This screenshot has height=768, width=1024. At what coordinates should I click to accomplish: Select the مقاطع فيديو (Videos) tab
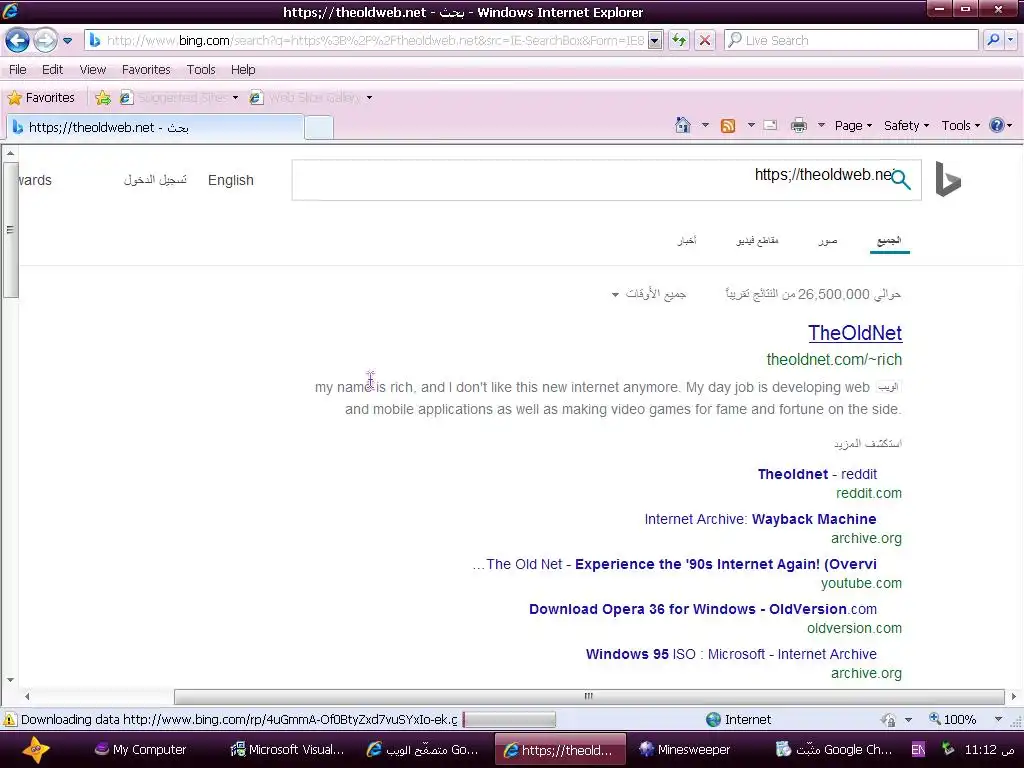tap(758, 241)
